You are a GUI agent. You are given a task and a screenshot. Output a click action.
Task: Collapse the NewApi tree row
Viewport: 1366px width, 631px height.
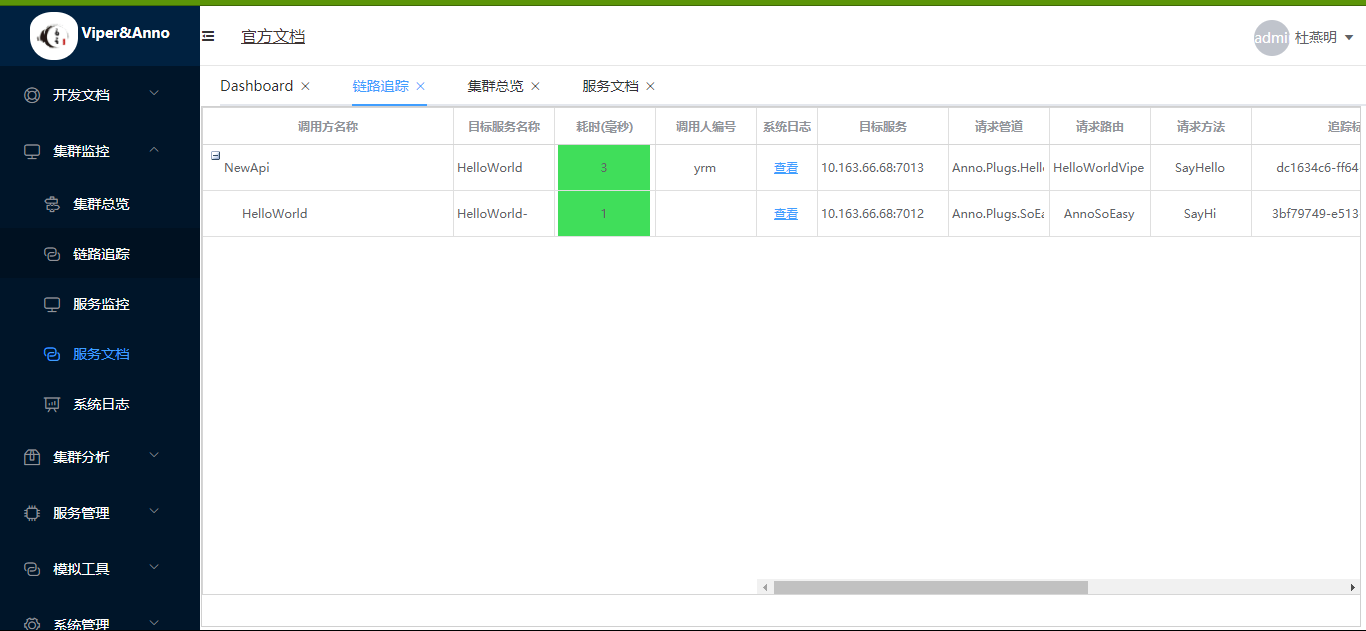216,155
